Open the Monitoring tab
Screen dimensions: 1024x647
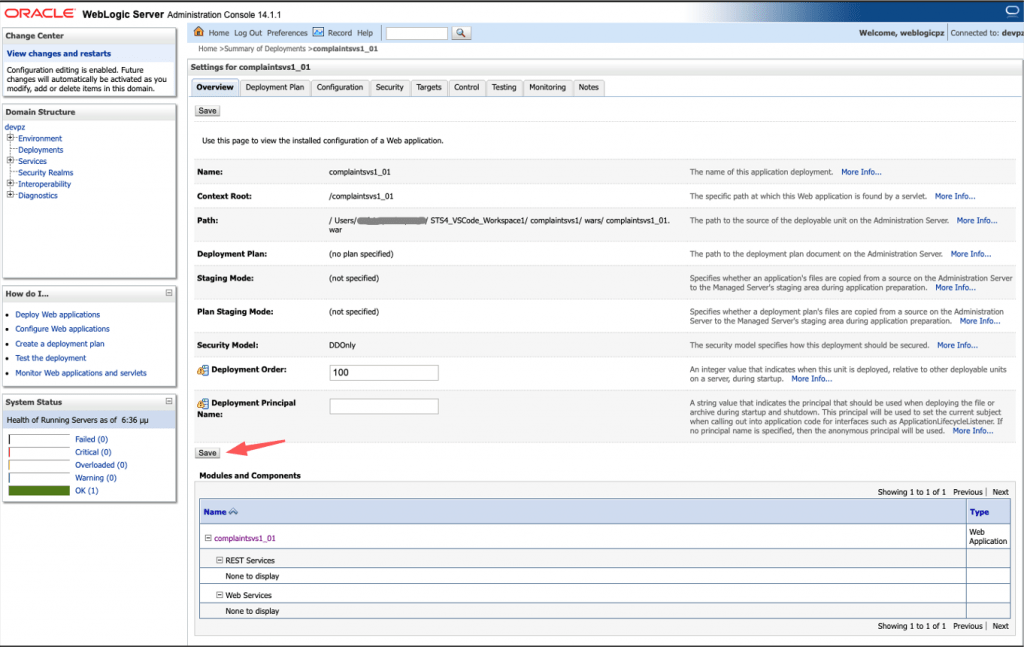pyautogui.click(x=547, y=87)
